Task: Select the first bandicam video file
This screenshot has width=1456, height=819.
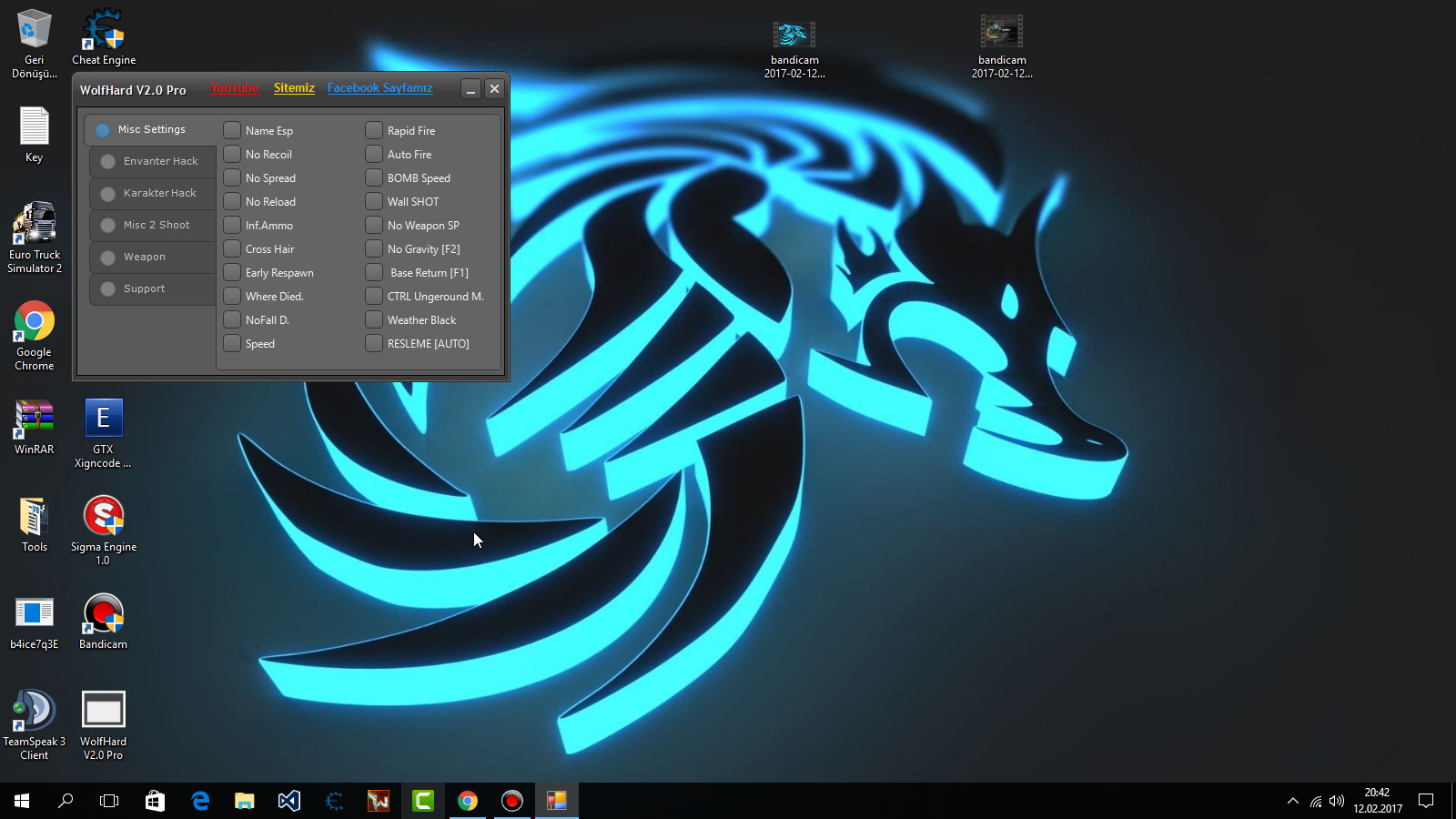Action: click(x=794, y=49)
